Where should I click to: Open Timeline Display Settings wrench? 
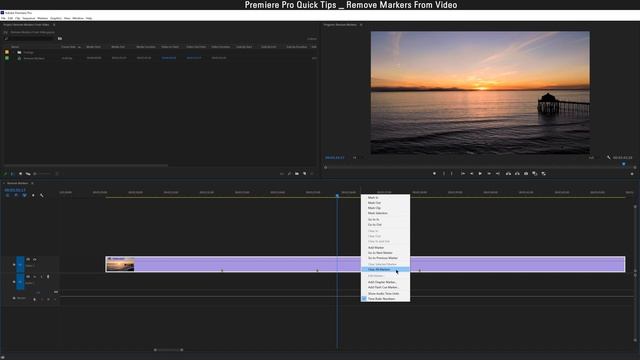(42, 196)
